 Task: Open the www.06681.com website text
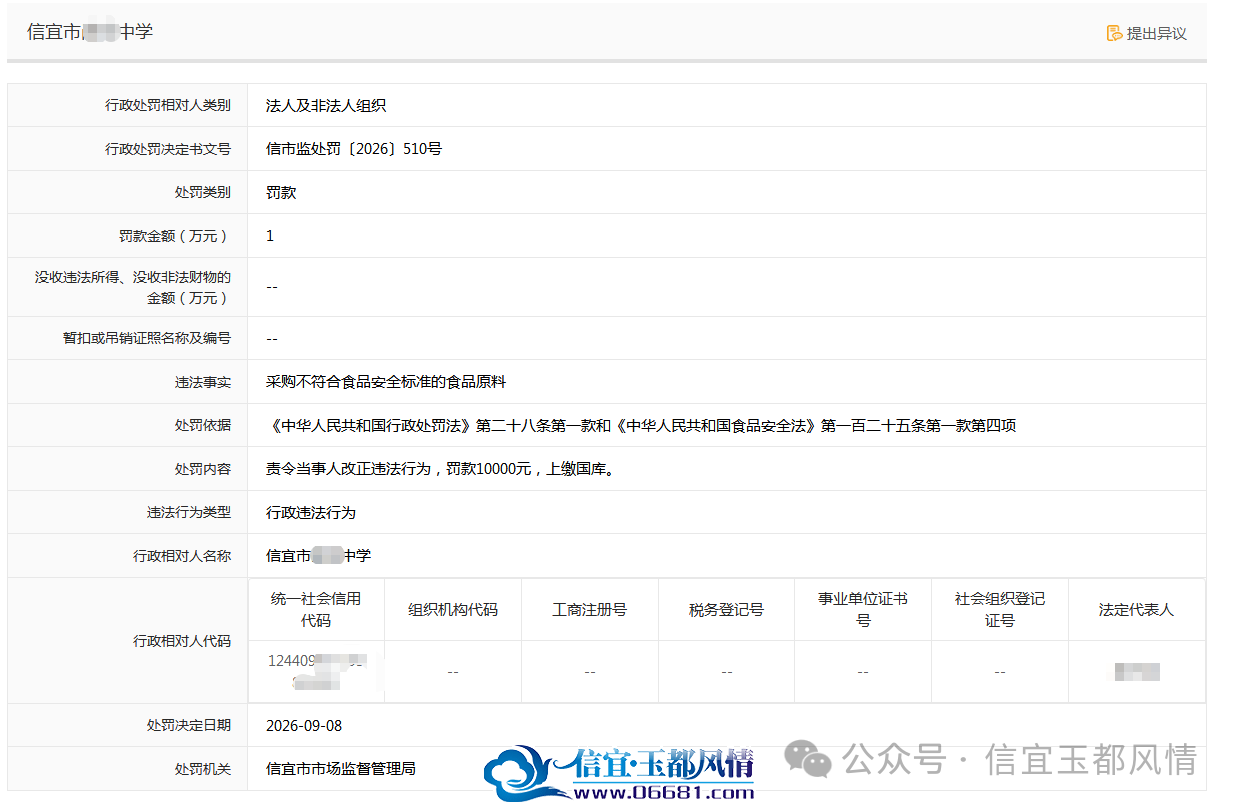(x=664, y=793)
